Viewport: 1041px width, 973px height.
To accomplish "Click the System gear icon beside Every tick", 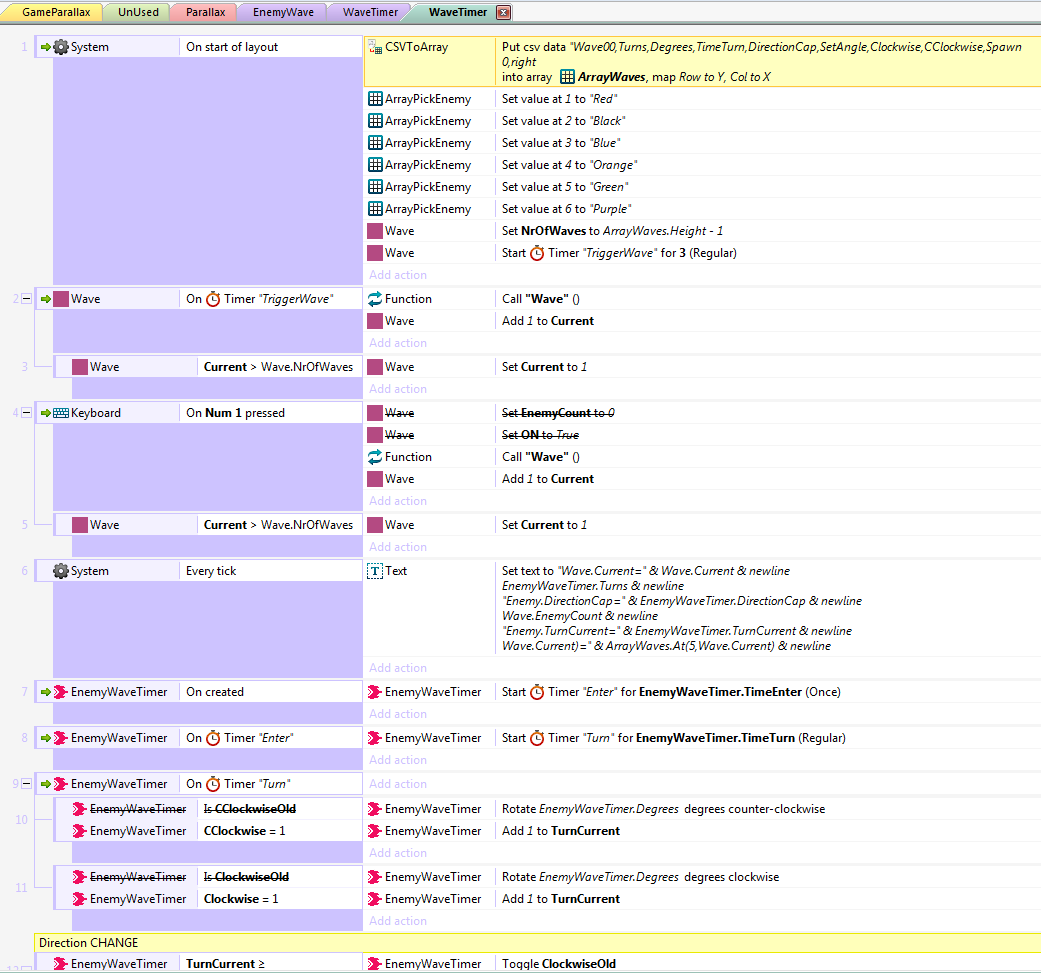I will click(60, 571).
